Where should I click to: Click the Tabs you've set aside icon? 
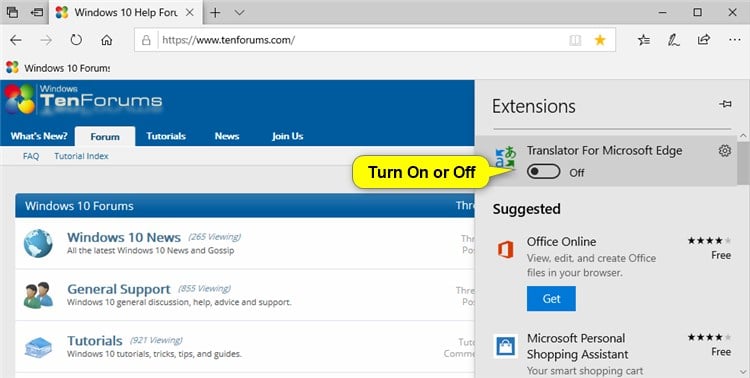[x=12, y=12]
